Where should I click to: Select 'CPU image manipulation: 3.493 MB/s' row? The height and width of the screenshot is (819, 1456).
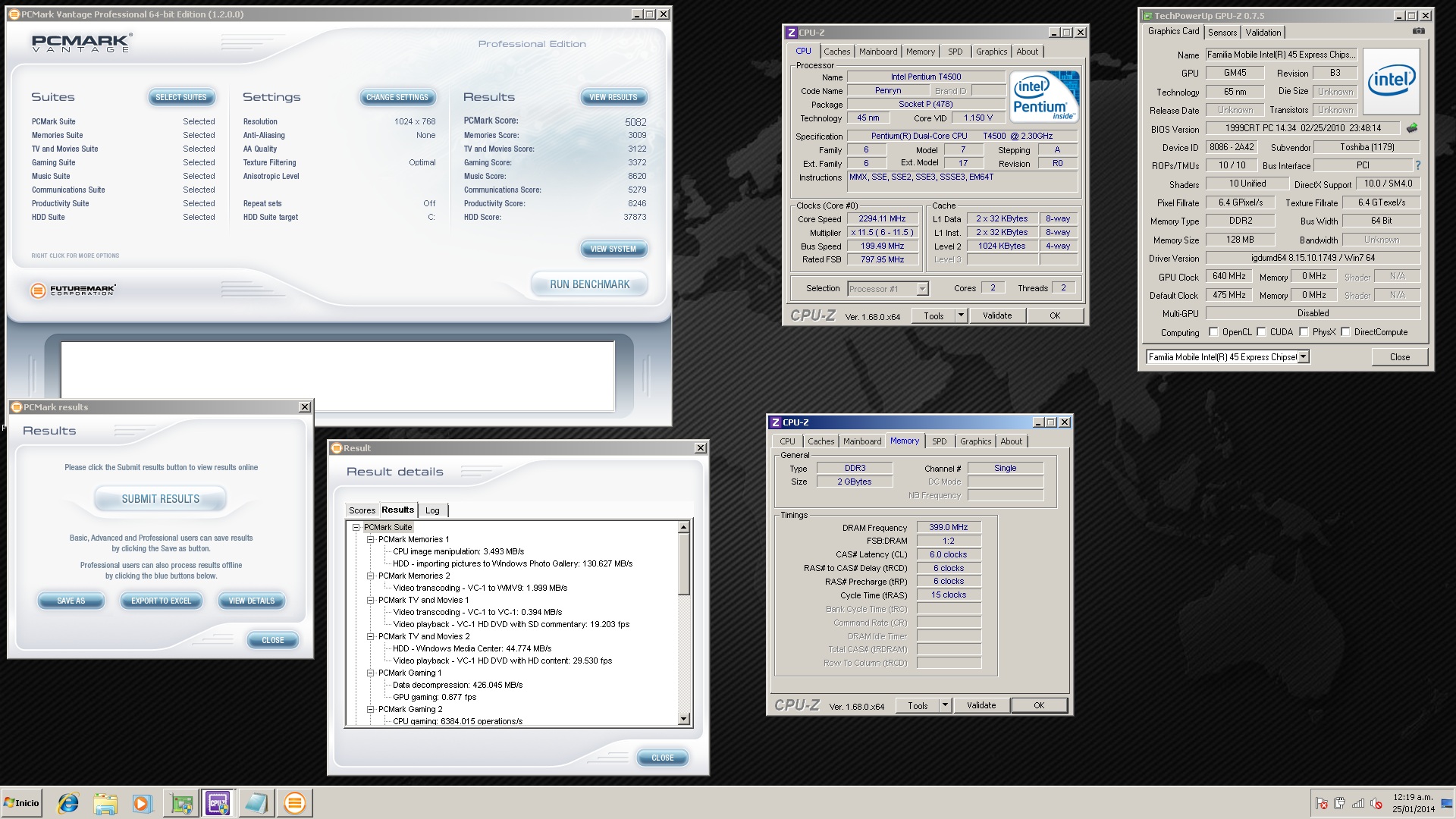click(458, 552)
